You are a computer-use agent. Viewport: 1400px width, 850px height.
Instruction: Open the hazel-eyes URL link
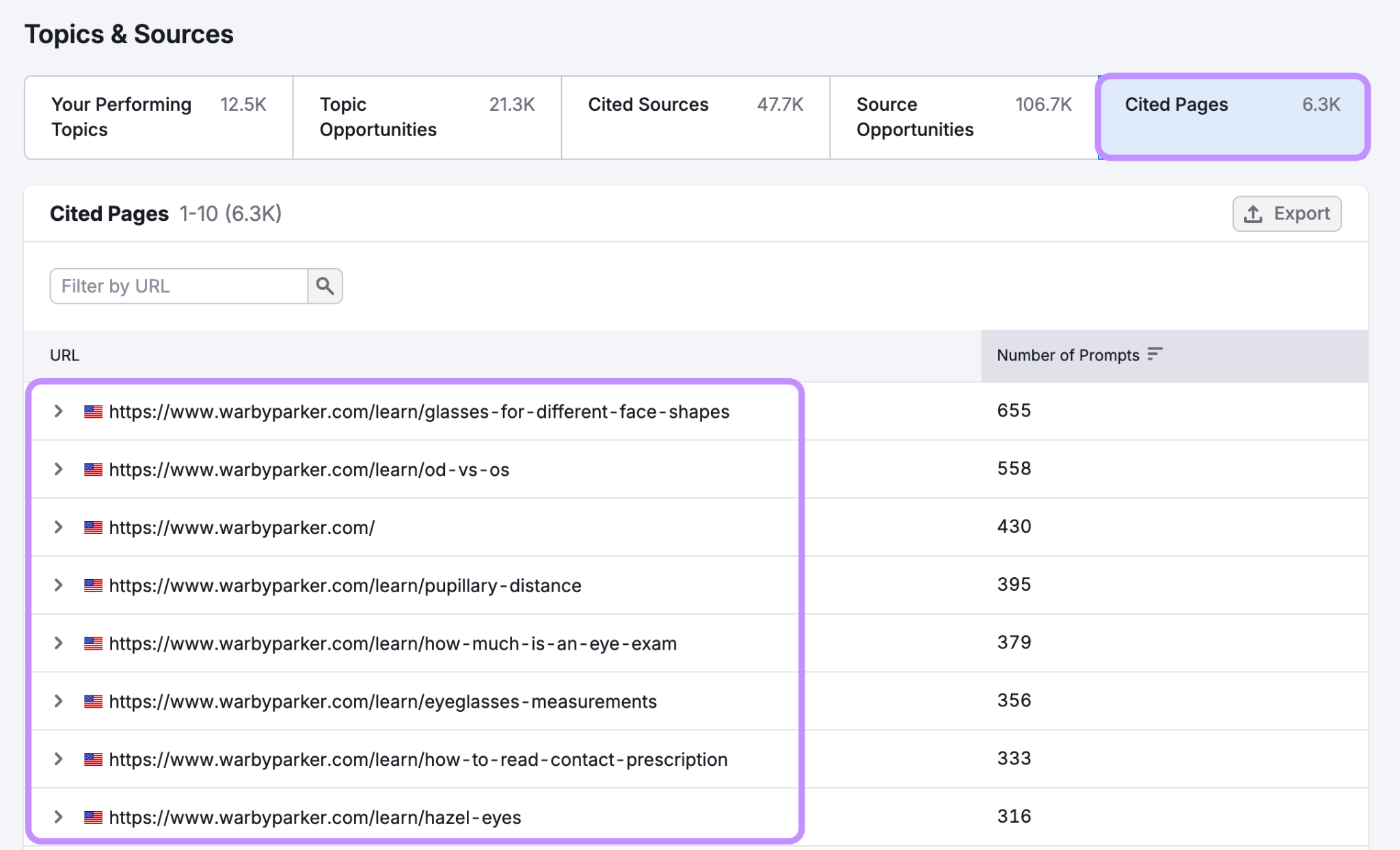[315, 817]
